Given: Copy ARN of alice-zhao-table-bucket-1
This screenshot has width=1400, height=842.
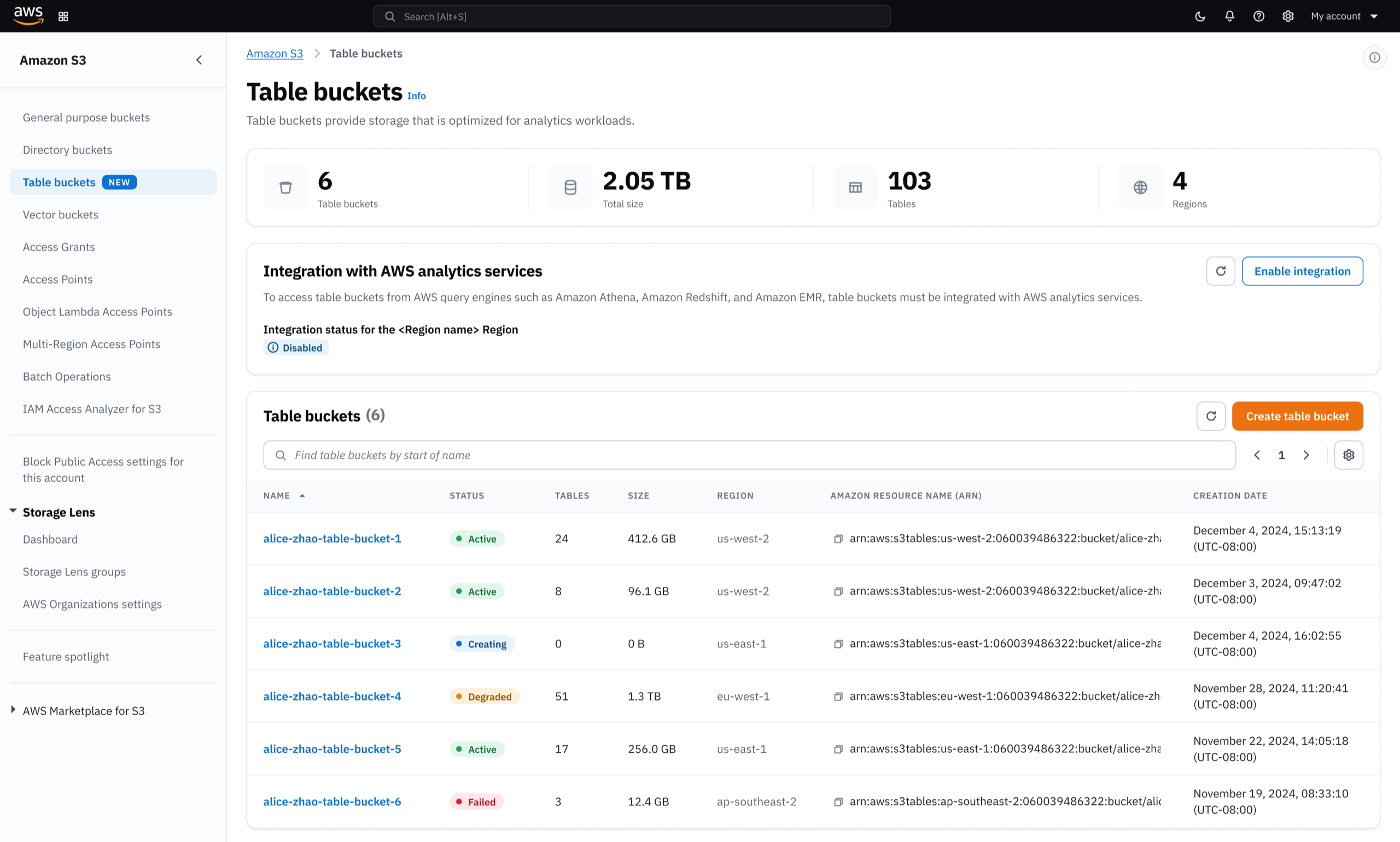Looking at the screenshot, I should click(838, 539).
